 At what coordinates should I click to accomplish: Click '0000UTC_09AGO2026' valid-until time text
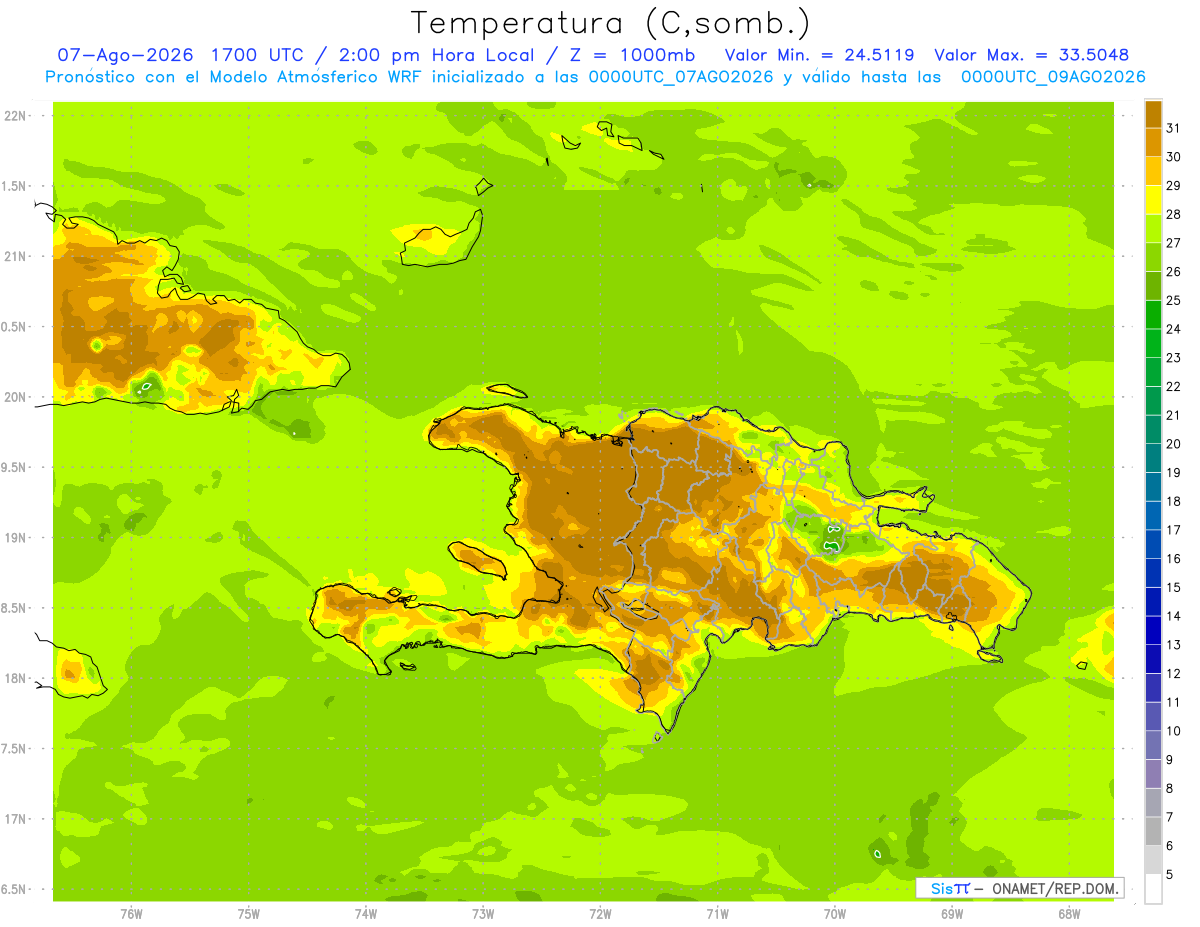coord(1053,77)
